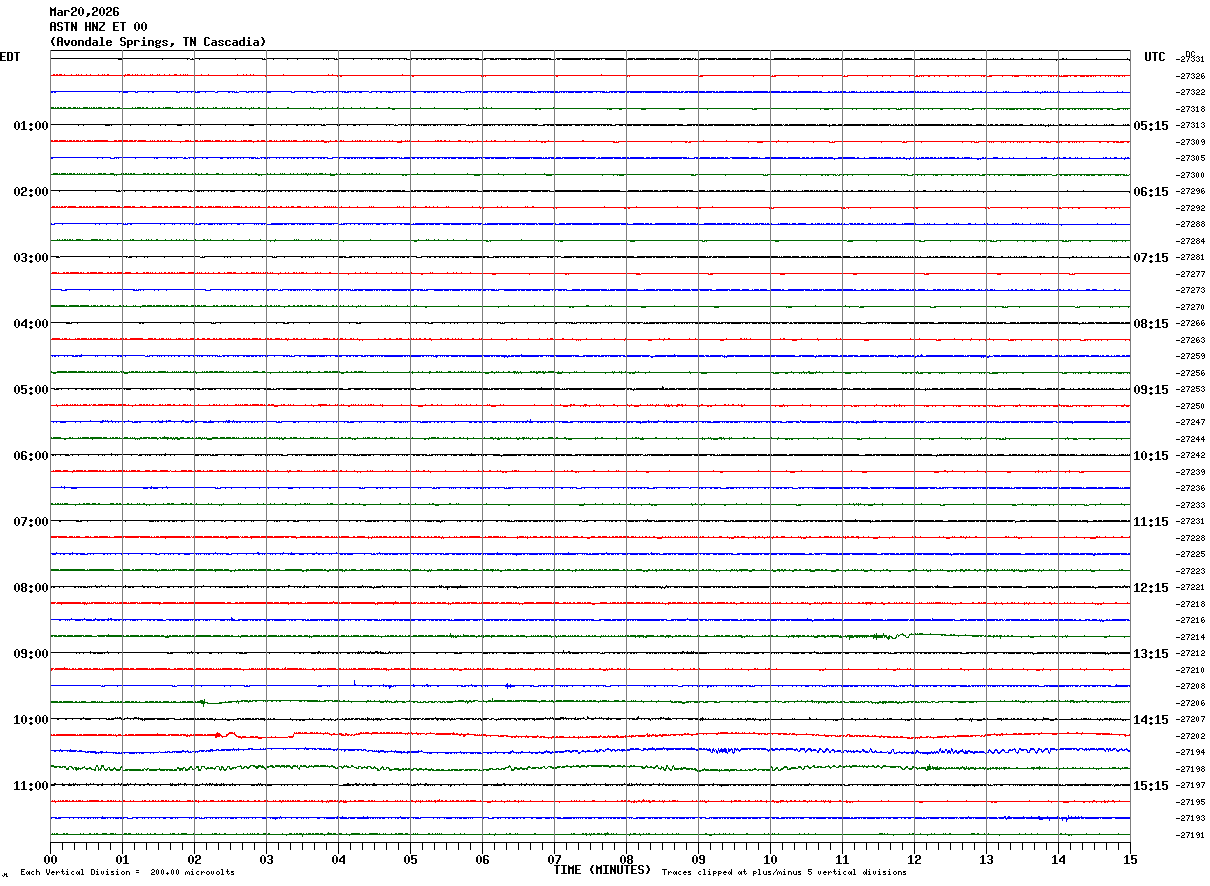Click the '06:00' EDT time label
1210x886 pixels.
[x=31, y=456]
